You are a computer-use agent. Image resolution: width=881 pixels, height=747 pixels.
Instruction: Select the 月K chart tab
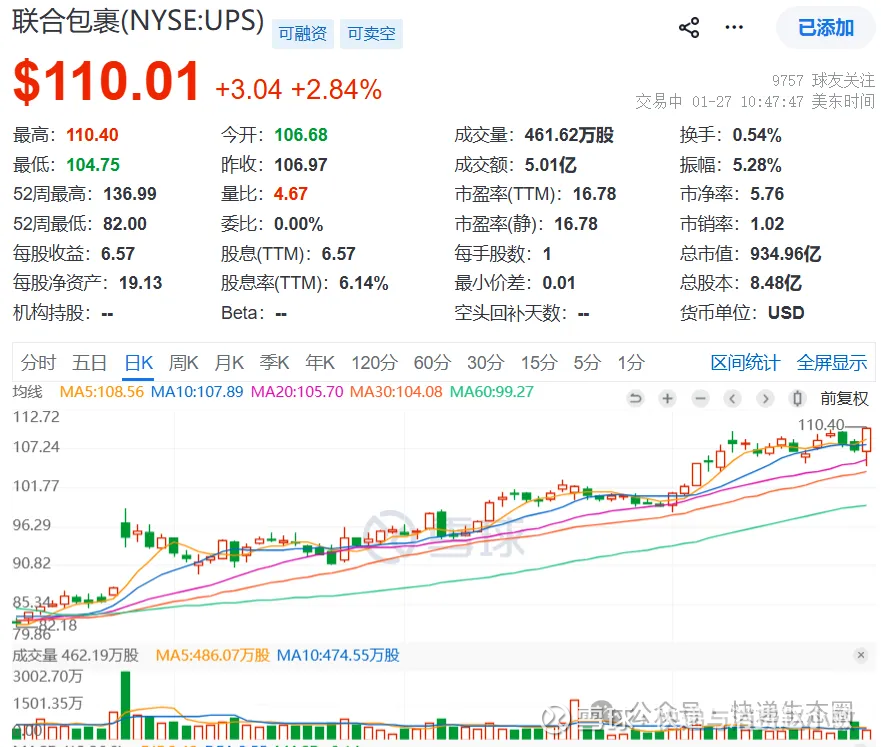(x=229, y=363)
